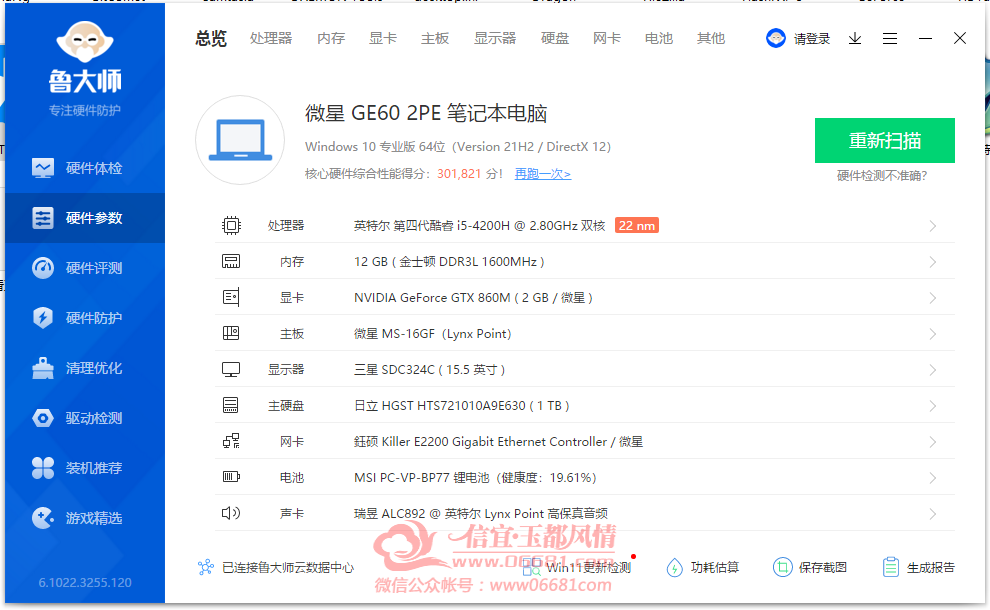Expand the 电池 row chevron
The image size is (990, 610).
[x=933, y=478]
